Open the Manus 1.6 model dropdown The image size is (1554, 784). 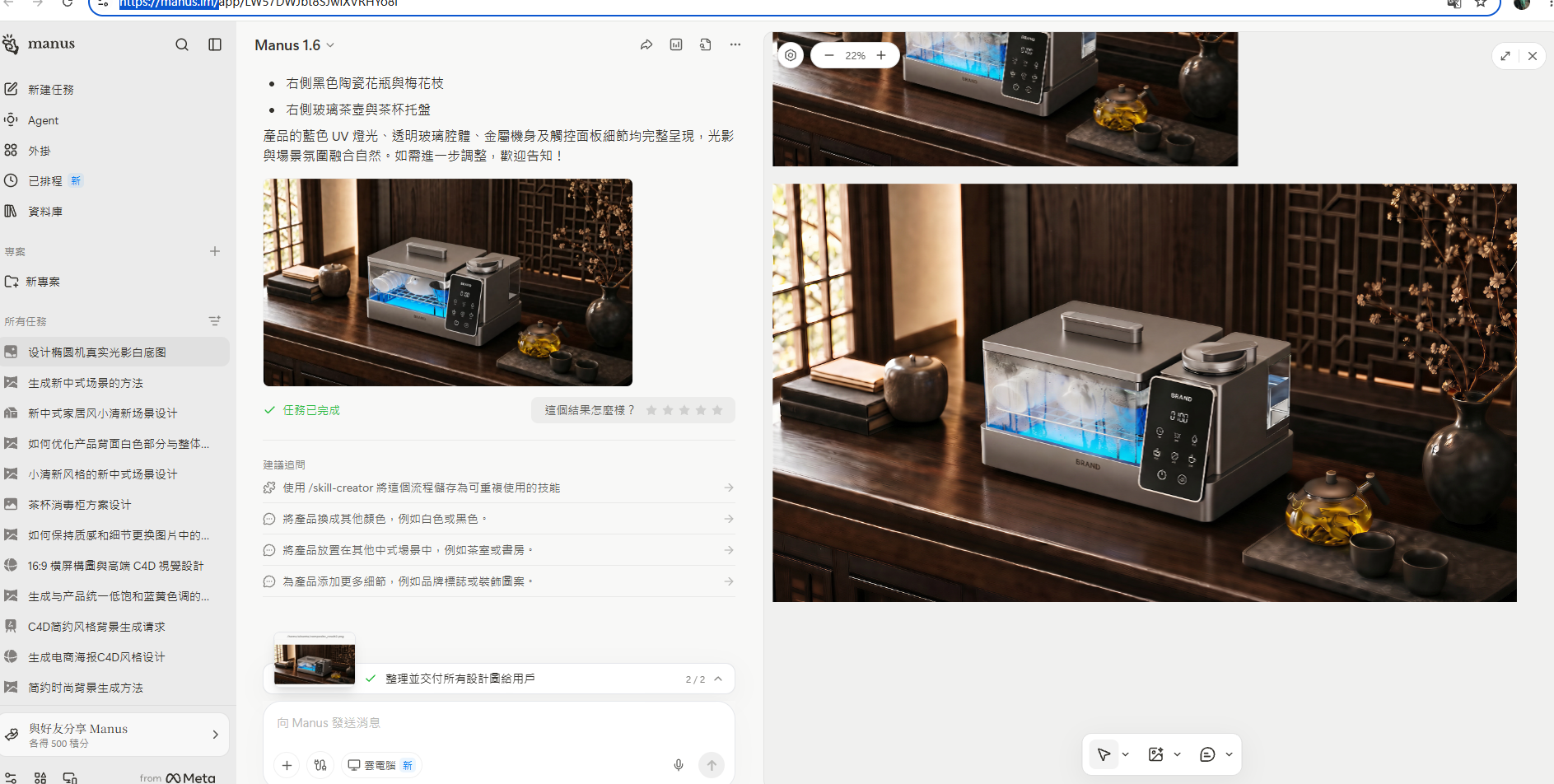click(294, 45)
